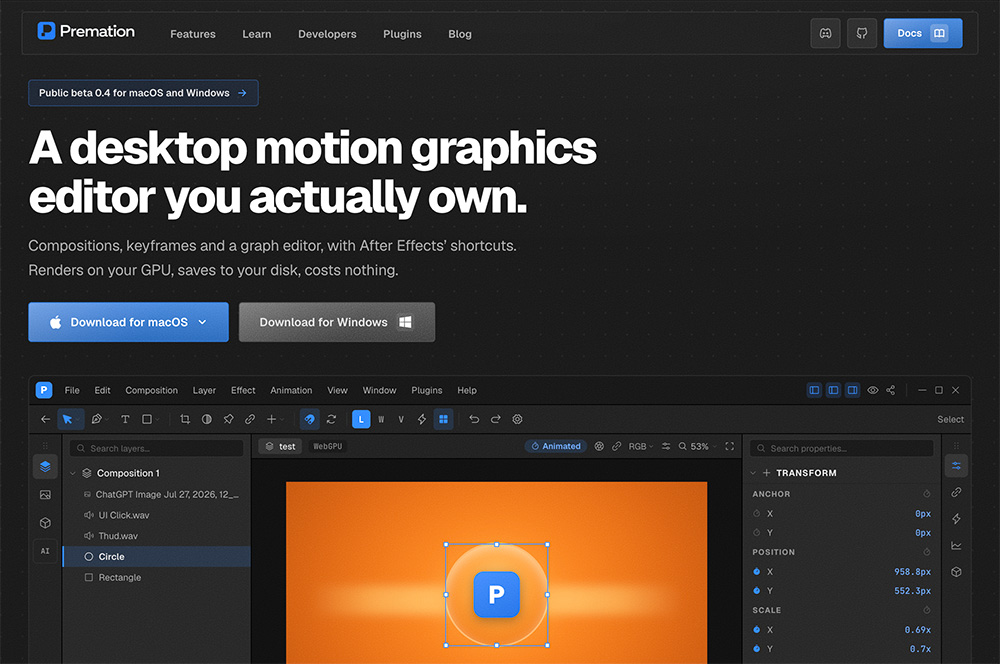Open the settings gear in app toolbar
The height and width of the screenshot is (664, 1000).
tap(517, 419)
